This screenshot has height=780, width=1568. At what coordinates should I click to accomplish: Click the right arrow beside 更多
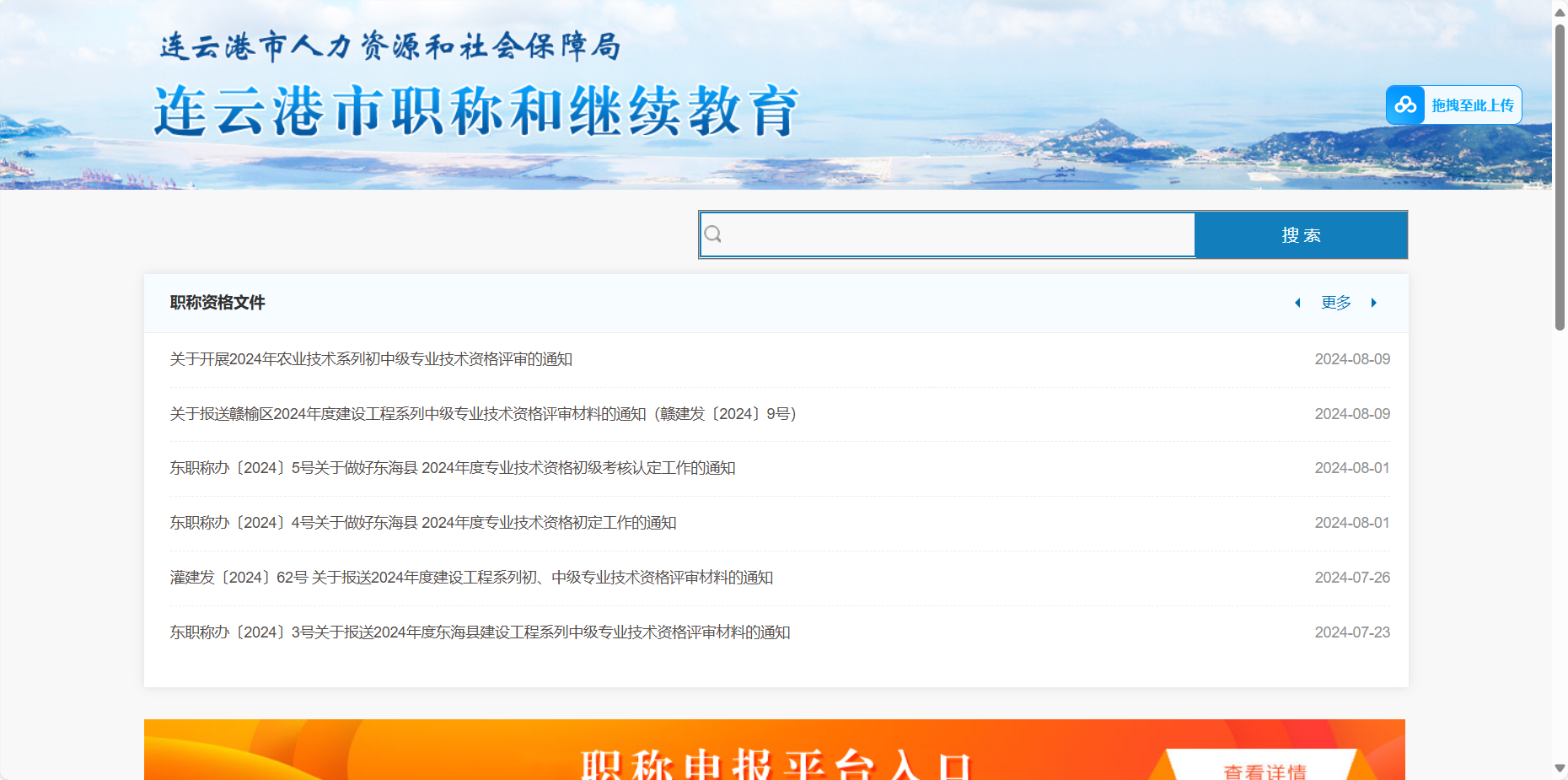(1374, 303)
